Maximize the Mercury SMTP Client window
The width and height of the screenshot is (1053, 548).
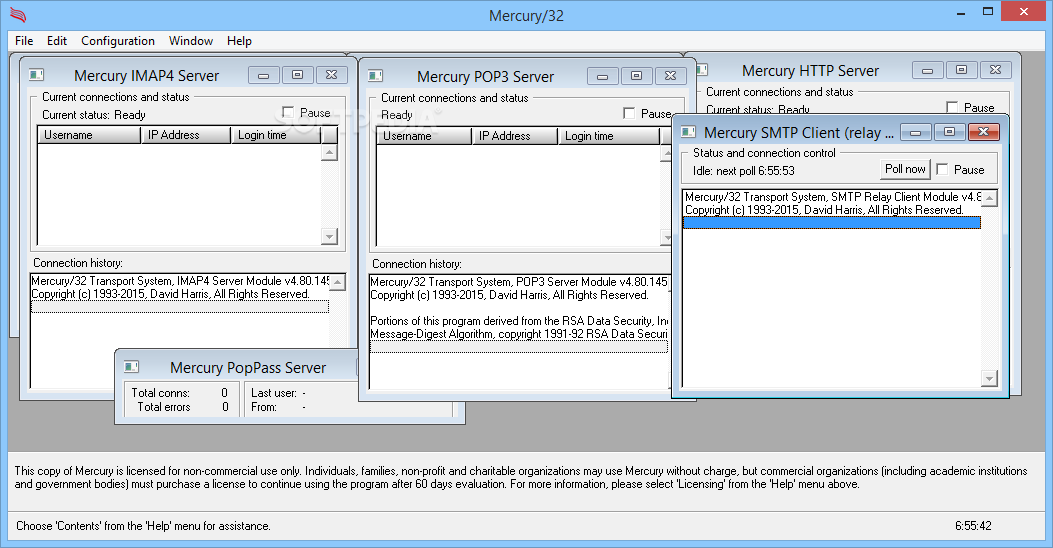pos(950,132)
